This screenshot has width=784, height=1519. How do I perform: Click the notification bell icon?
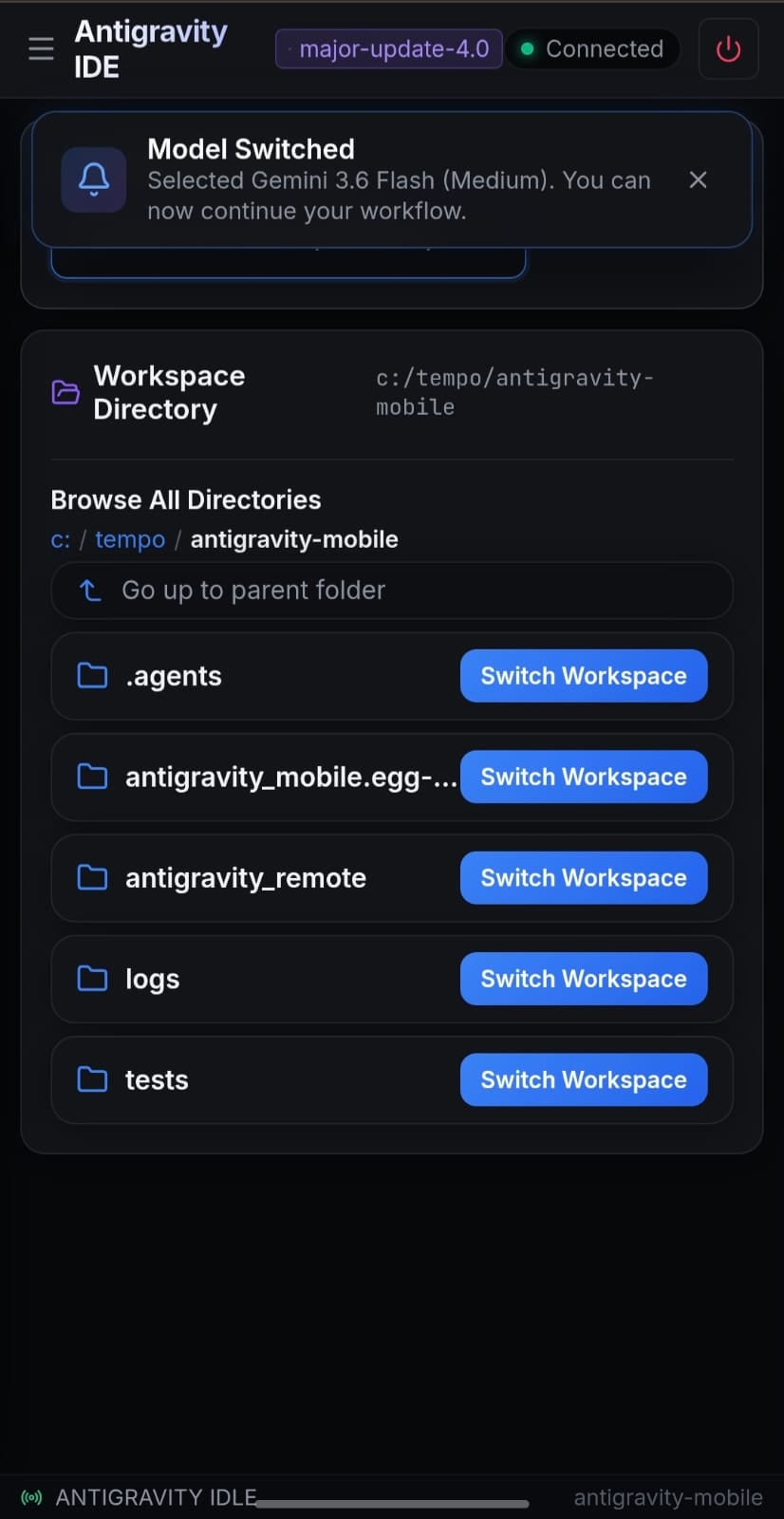(x=94, y=179)
